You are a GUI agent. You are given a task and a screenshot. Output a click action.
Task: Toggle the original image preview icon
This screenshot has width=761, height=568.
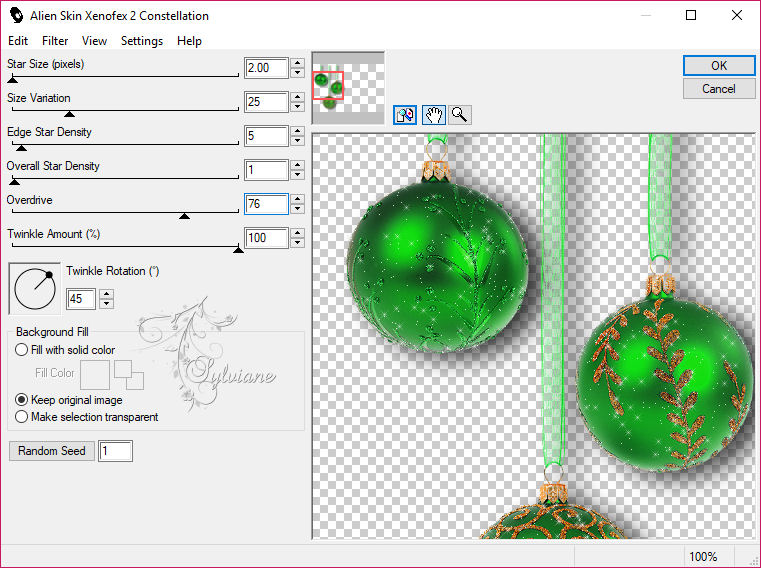tap(405, 115)
